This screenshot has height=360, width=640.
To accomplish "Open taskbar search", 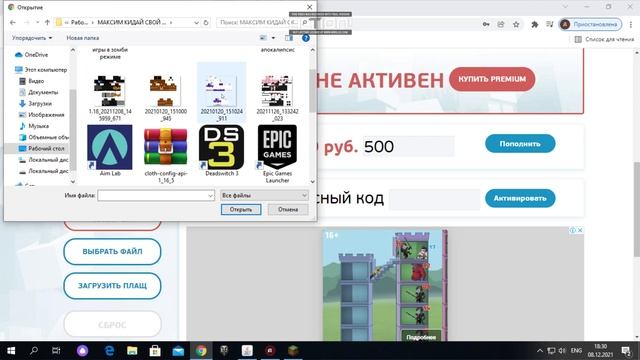I will click(x=34, y=351).
